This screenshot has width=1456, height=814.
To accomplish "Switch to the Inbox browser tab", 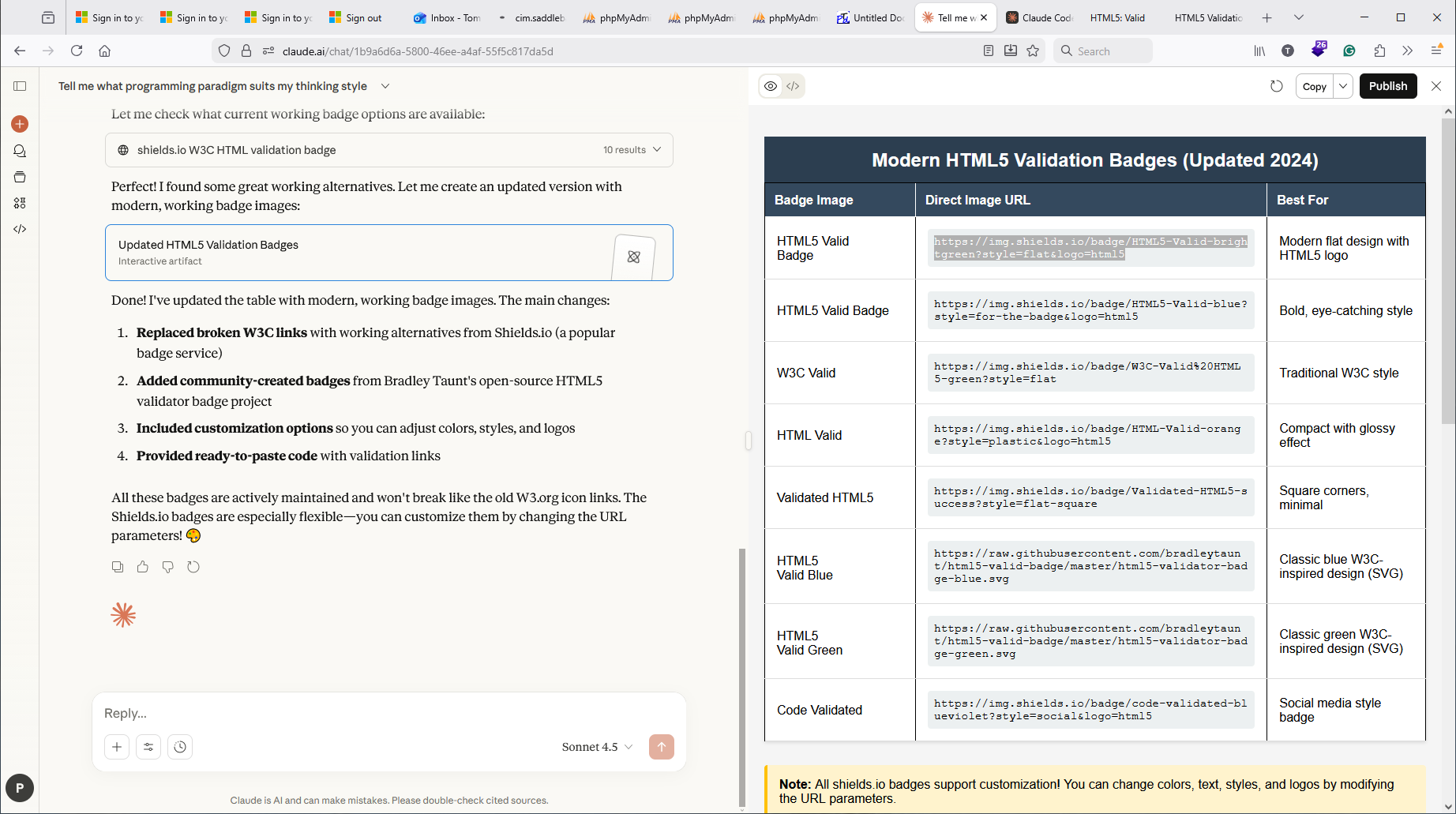I will [447, 17].
